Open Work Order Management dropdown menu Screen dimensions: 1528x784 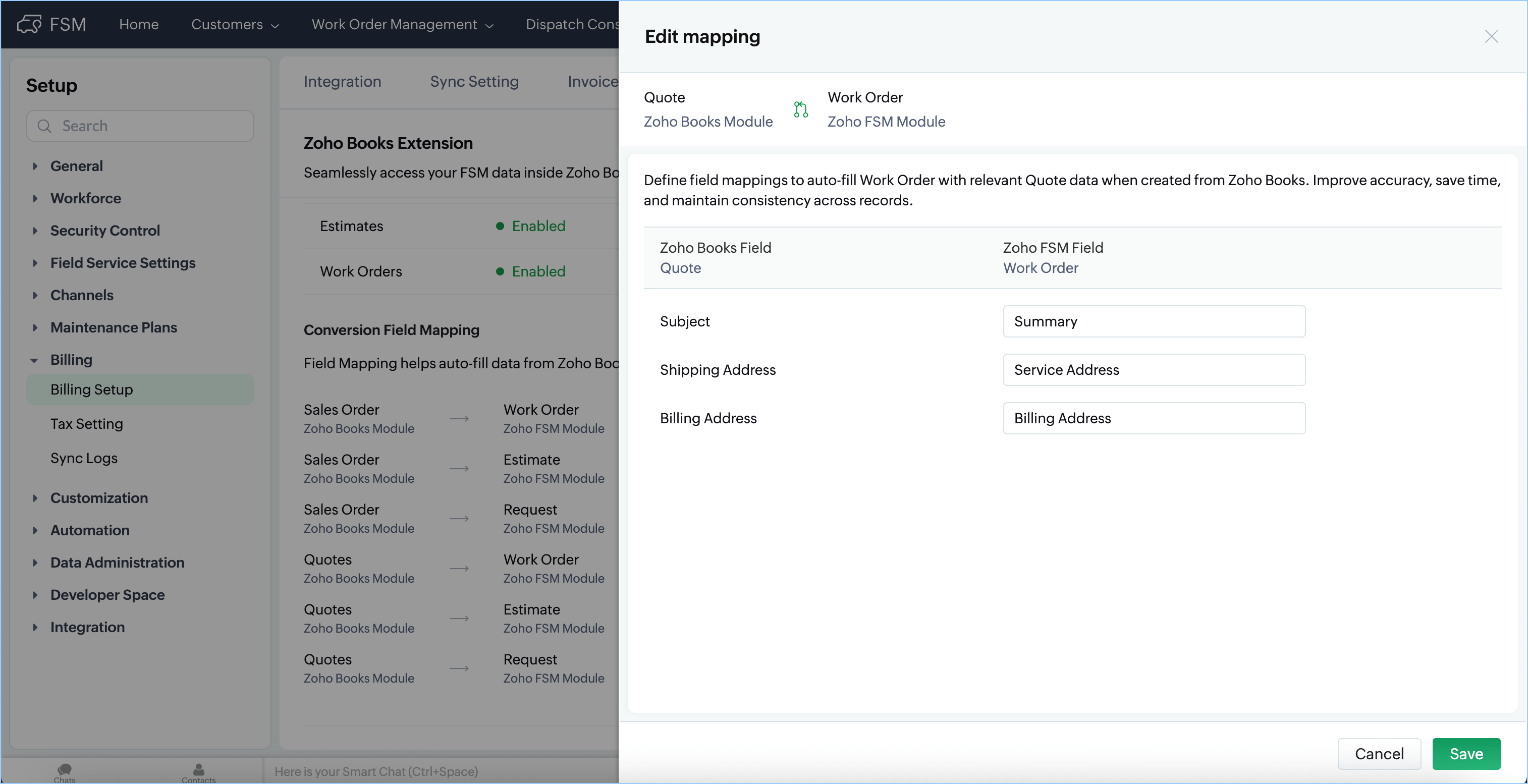pyautogui.click(x=402, y=25)
